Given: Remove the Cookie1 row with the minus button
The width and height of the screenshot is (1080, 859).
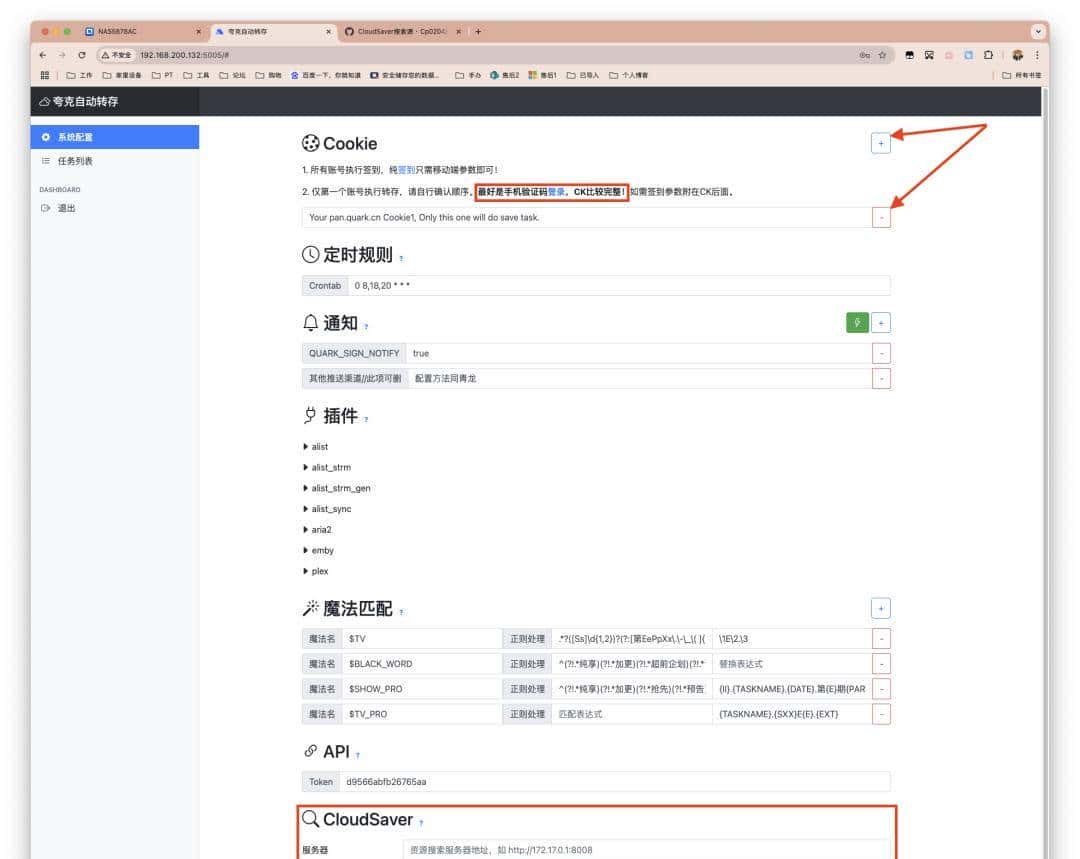Looking at the screenshot, I should (881, 217).
